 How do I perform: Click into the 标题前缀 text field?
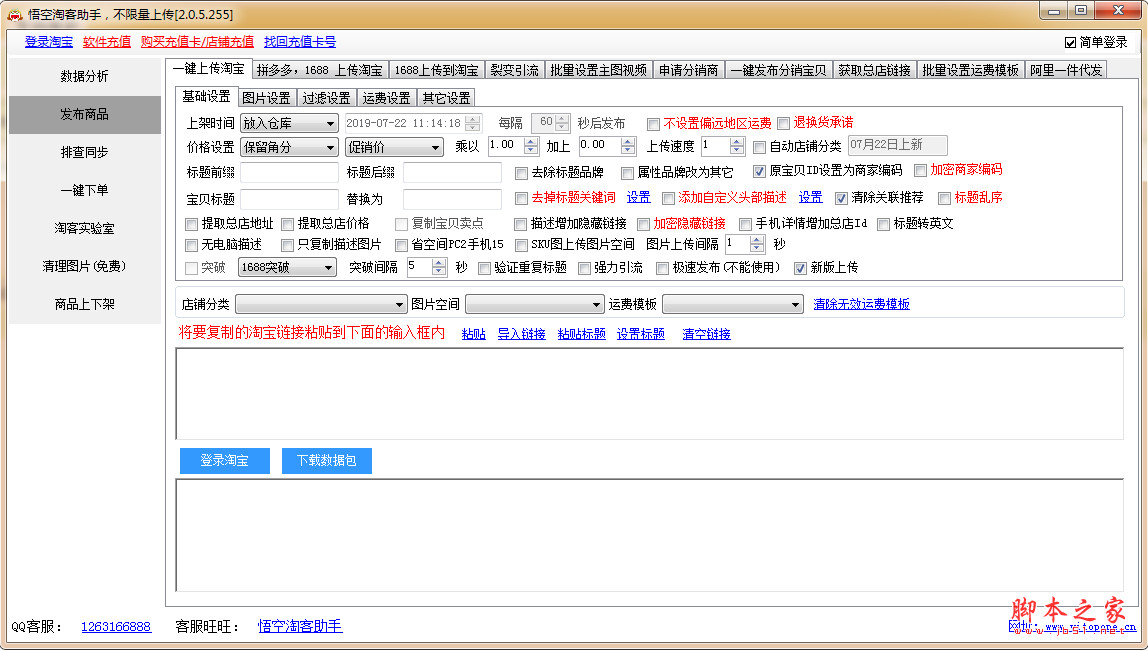click(x=289, y=172)
